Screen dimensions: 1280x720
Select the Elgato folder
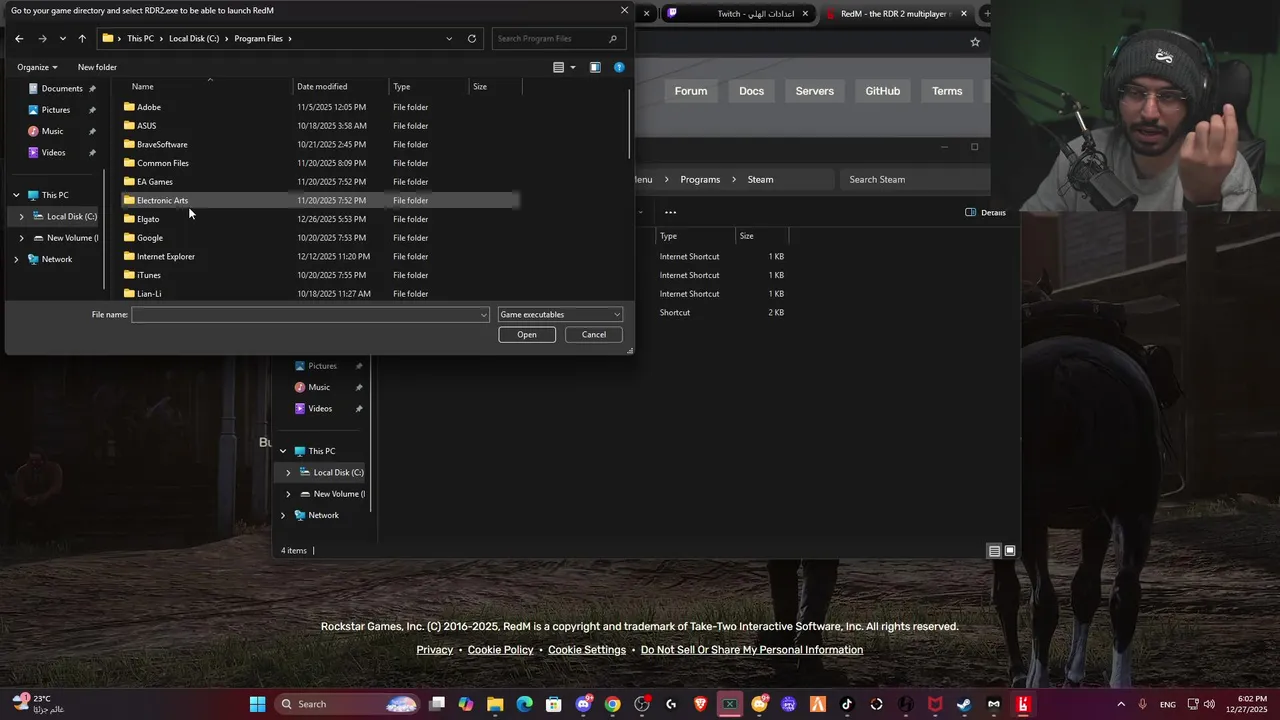click(148, 219)
